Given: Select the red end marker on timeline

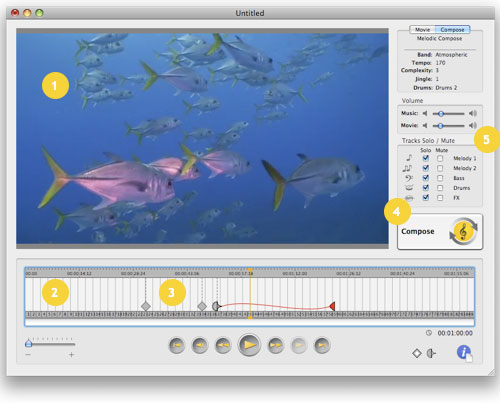Looking at the screenshot, I should (x=332, y=306).
